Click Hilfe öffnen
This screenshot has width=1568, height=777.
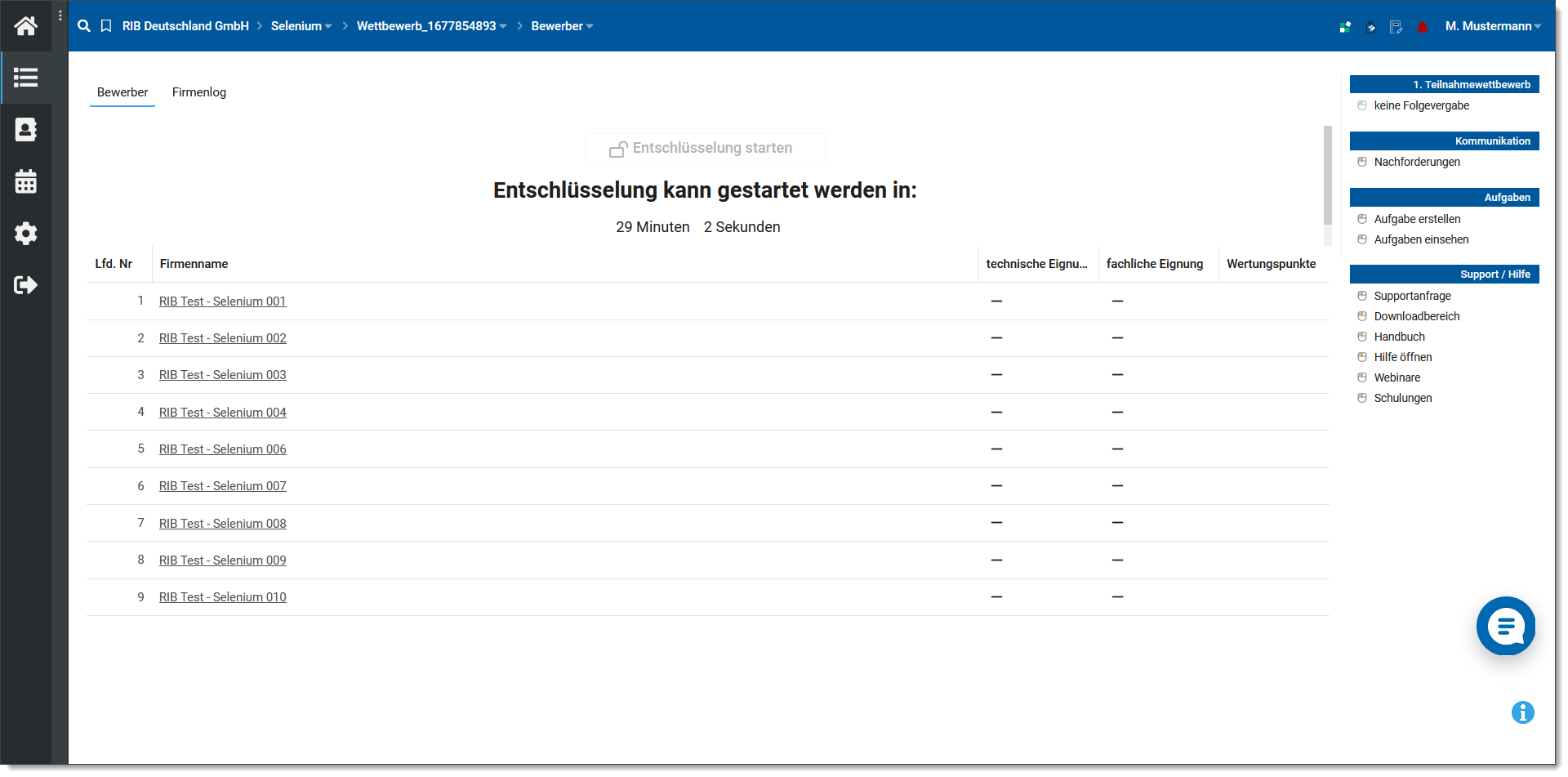tap(1403, 357)
